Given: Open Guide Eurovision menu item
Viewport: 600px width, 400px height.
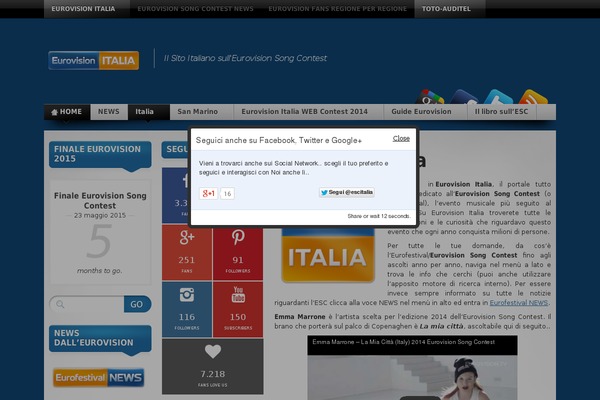Looking at the screenshot, I should [425, 112].
